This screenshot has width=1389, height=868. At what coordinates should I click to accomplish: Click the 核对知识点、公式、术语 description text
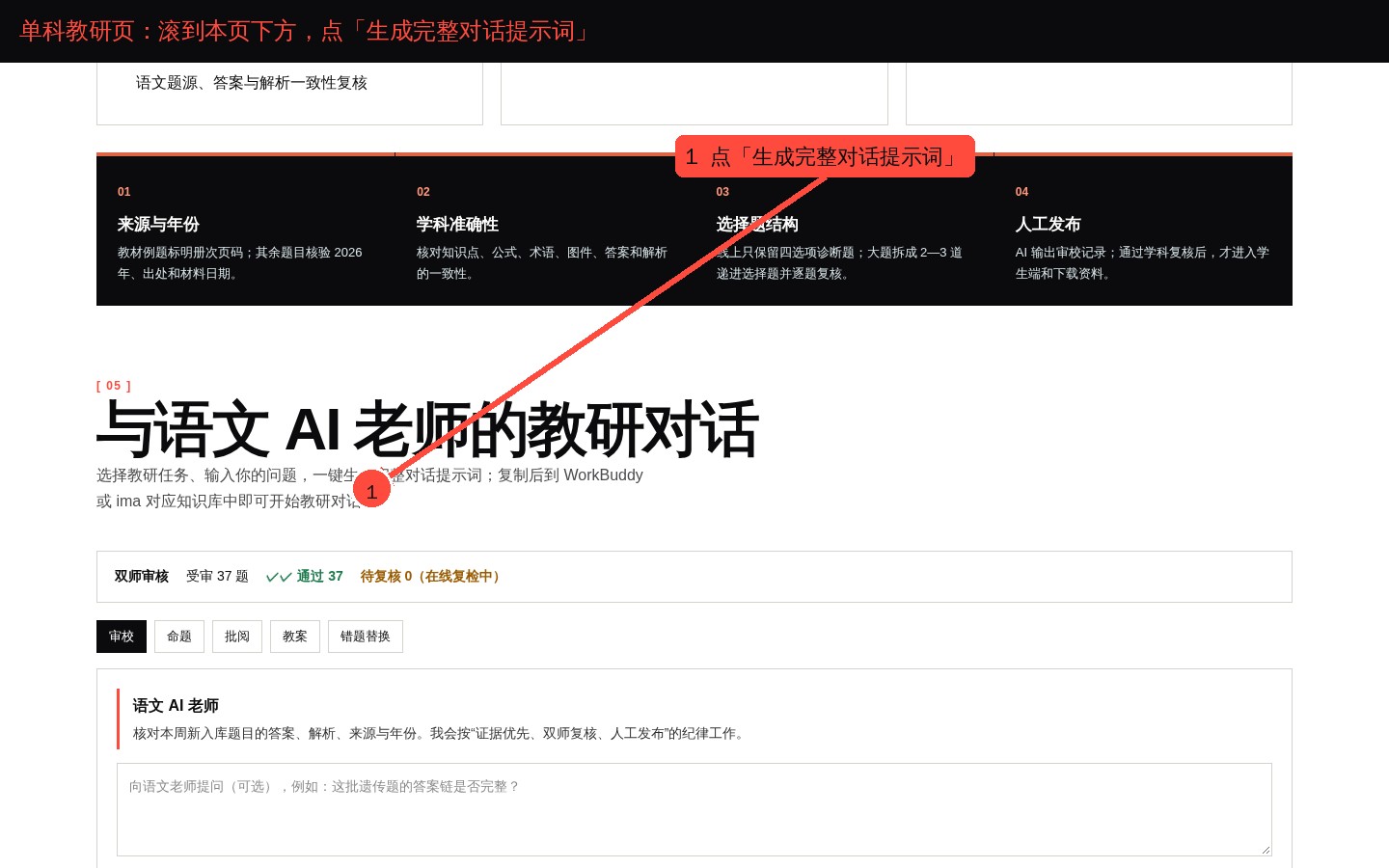542,262
